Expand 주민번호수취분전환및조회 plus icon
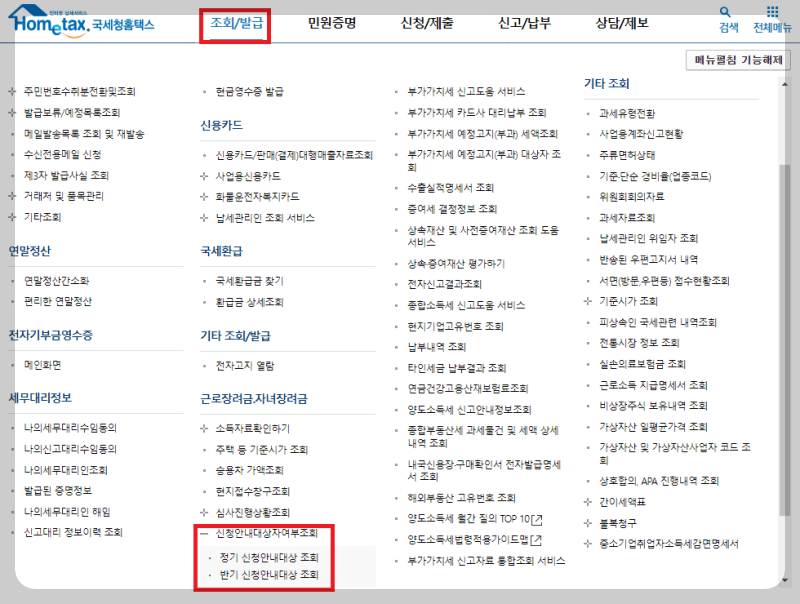 tap(12, 91)
